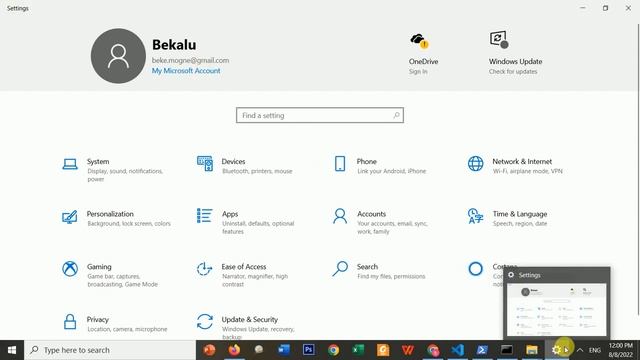The width and height of the screenshot is (640, 360).
Task: Open Update & Security arrows icon
Action: click(x=204, y=322)
